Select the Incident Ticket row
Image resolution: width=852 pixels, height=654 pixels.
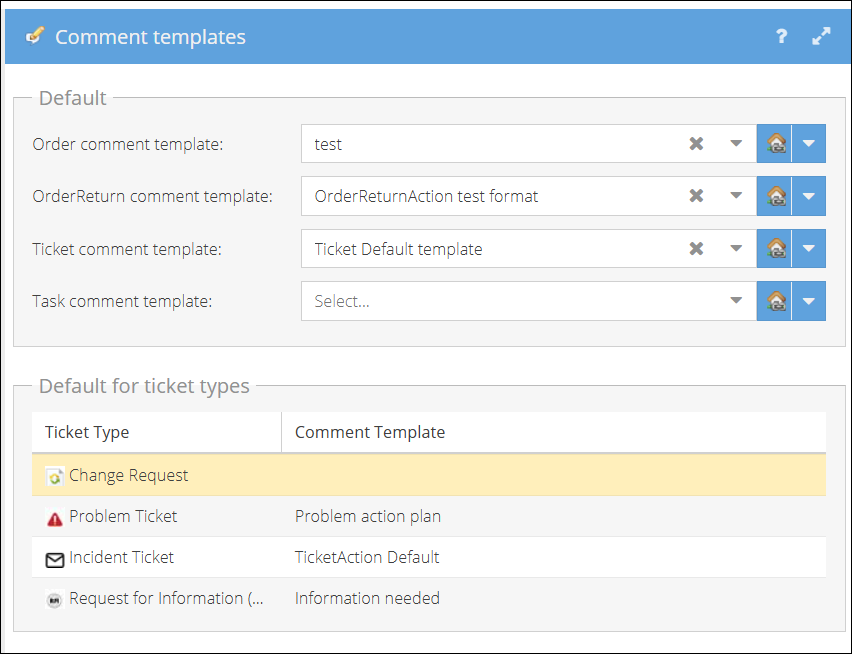429,557
